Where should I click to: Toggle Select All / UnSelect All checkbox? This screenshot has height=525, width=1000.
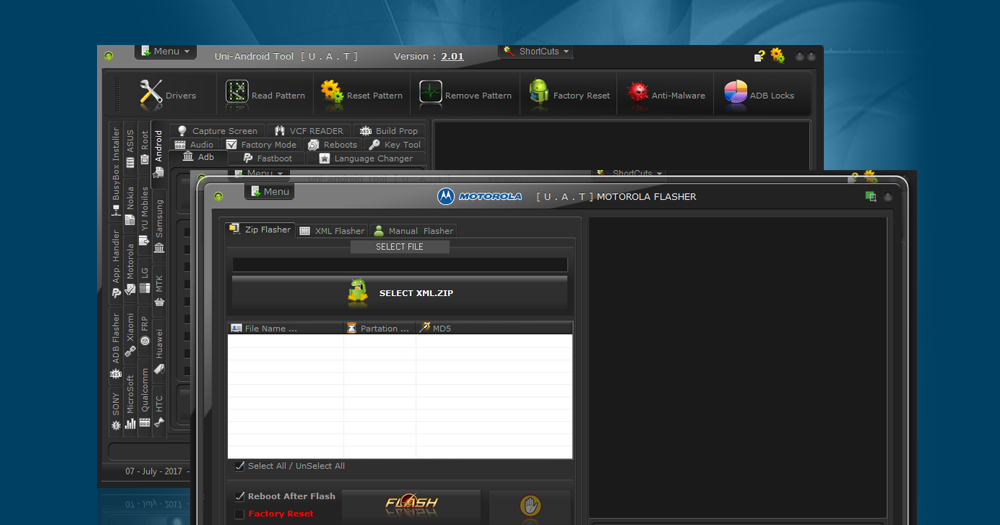(240, 466)
